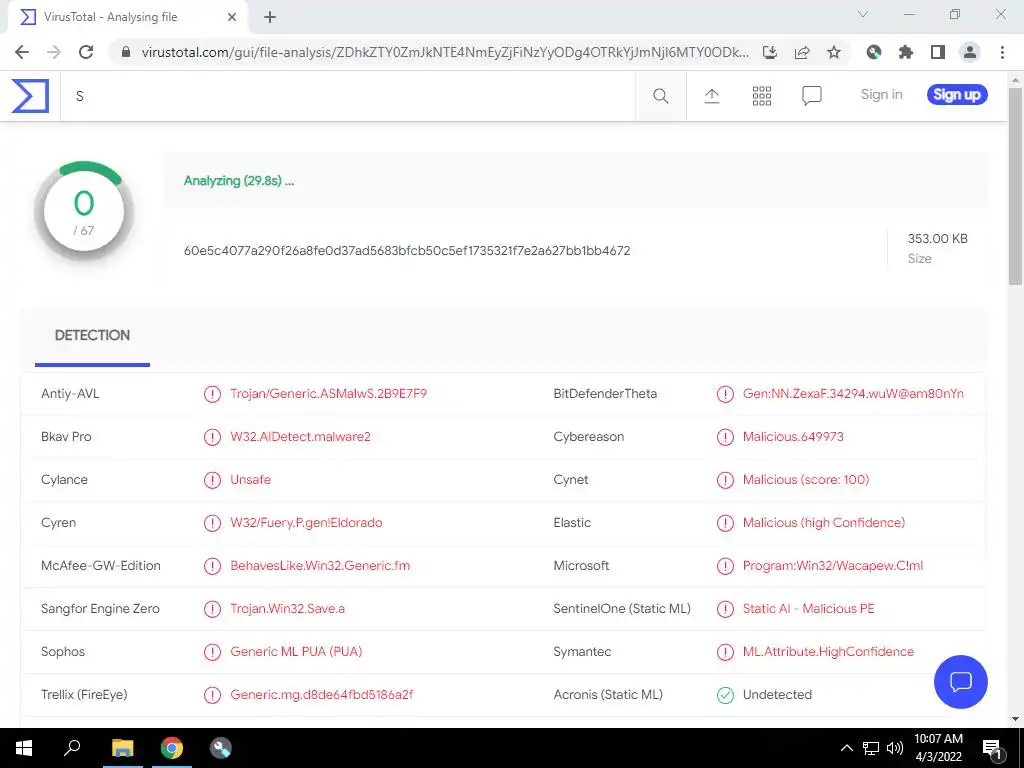Click the Chrome back arrow
This screenshot has height=768, width=1024.
pos(22,52)
